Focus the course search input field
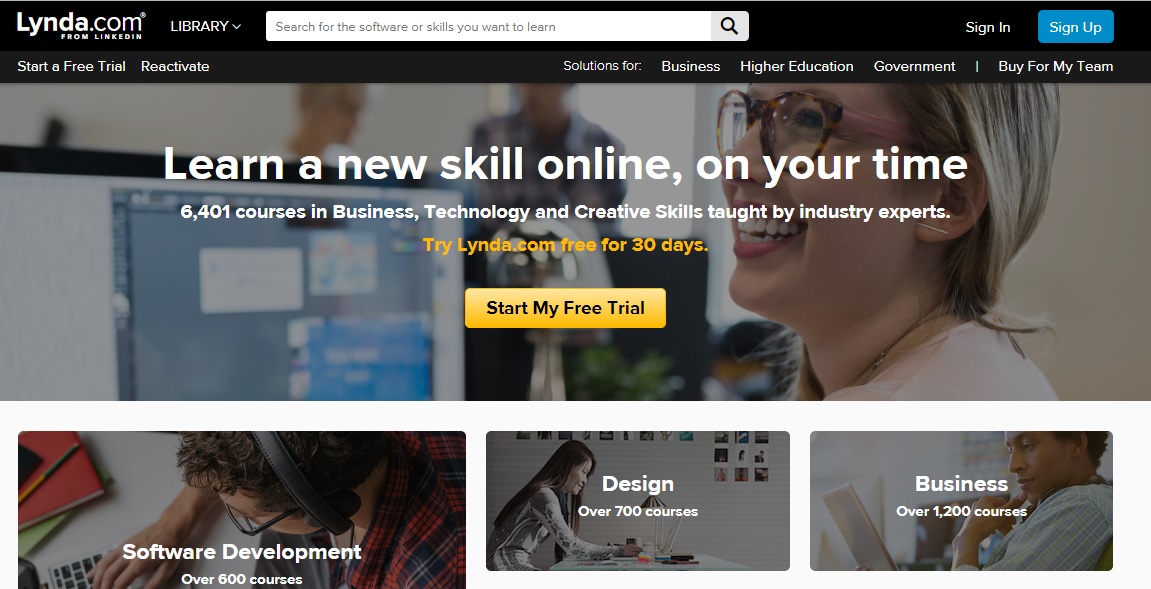This screenshot has width=1151, height=589. coord(488,26)
